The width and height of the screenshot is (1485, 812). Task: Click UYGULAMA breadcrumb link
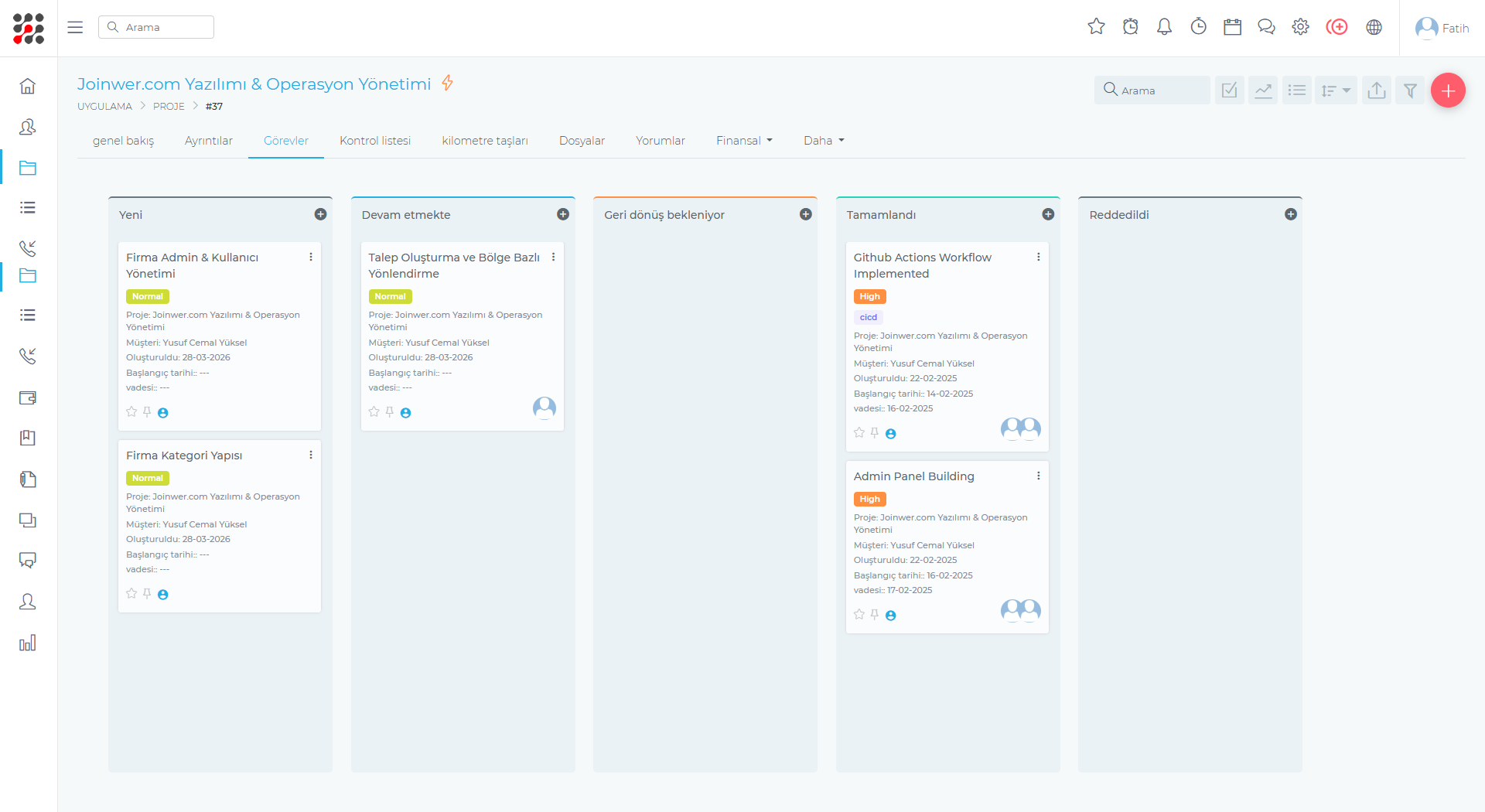[x=104, y=106]
